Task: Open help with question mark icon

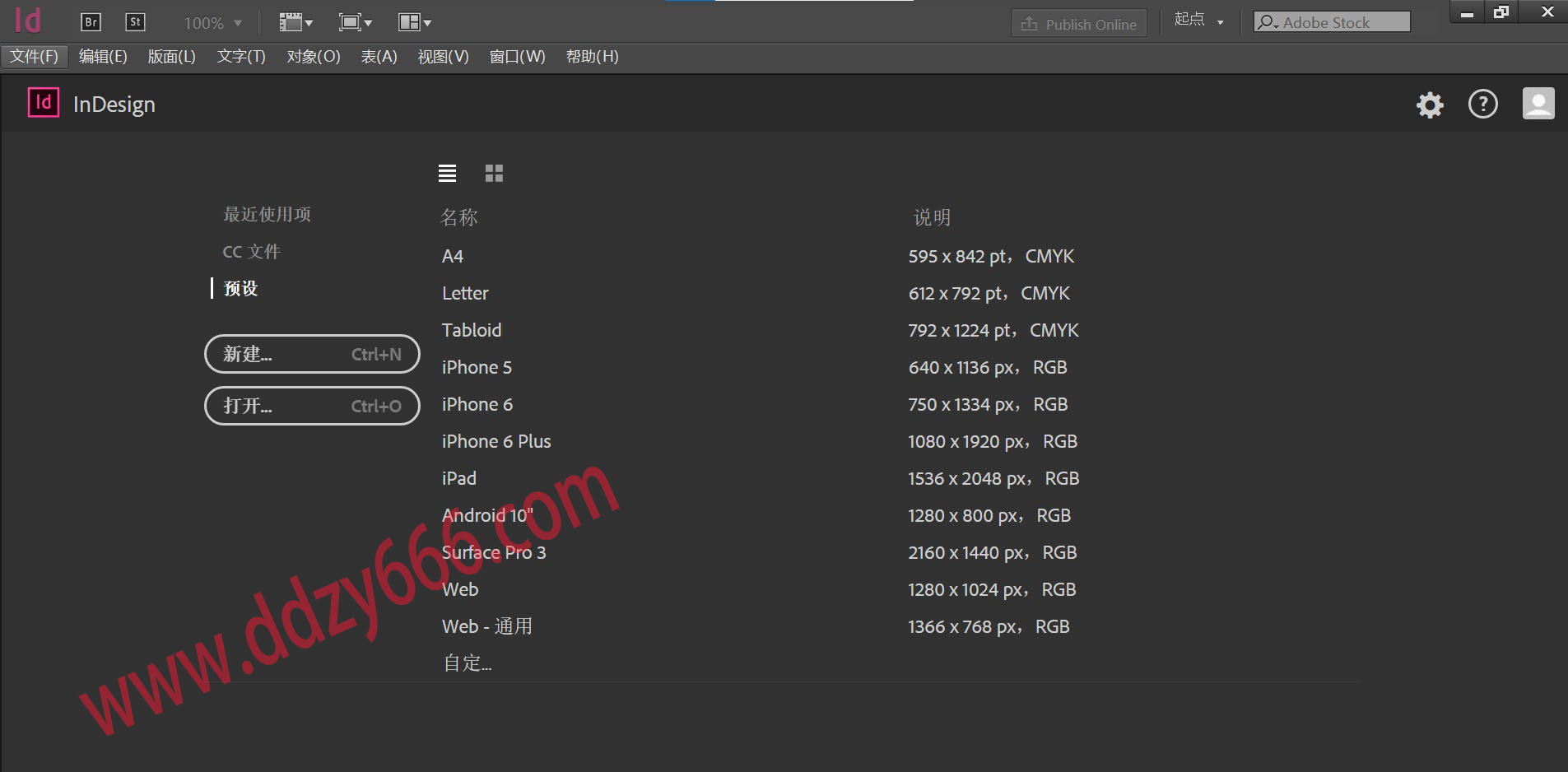Action: pyautogui.click(x=1483, y=104)
